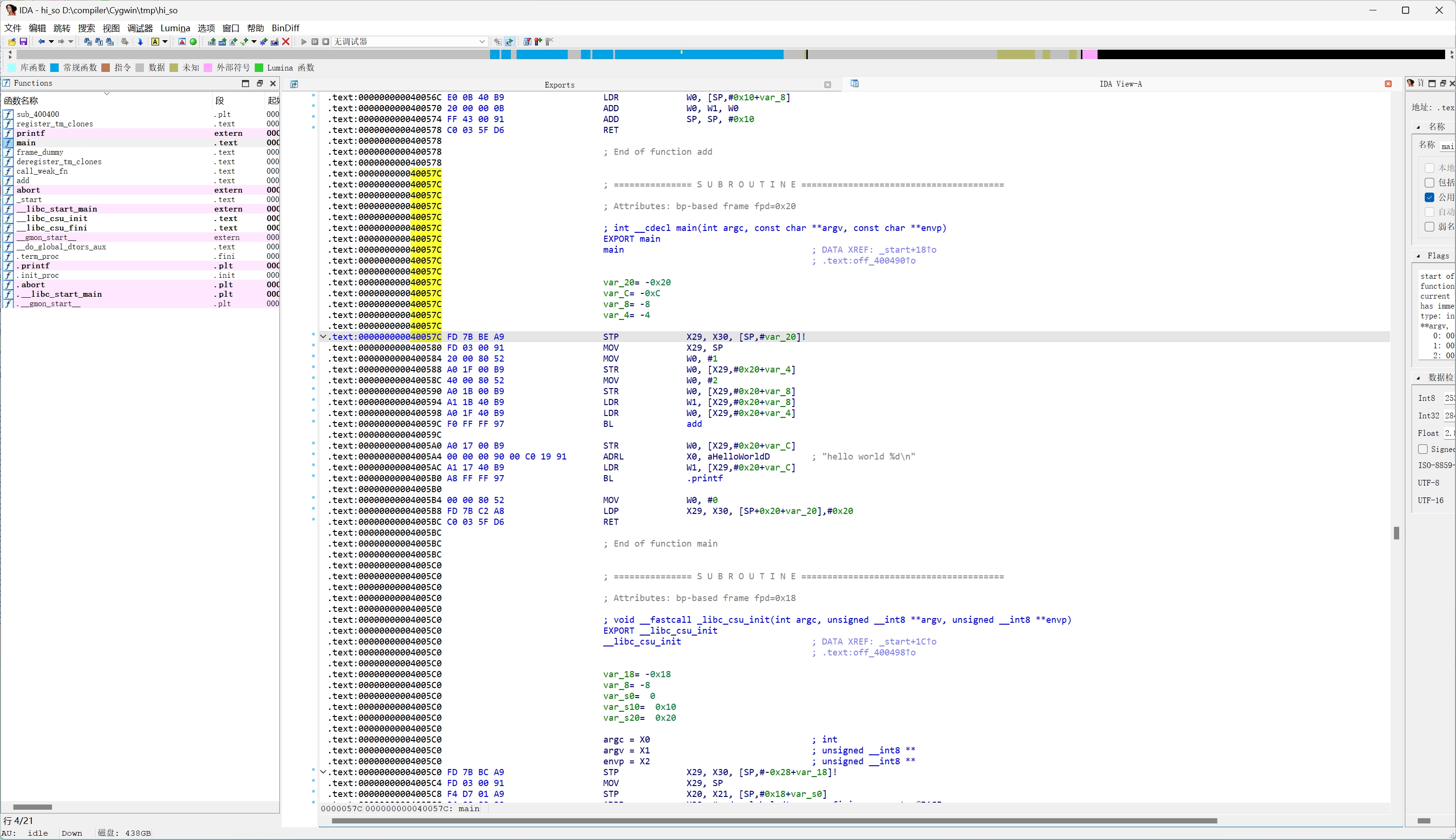1456x840 pixels.
Task: Open the forward-navigation history dropdown
Action: (x=71, y=42)
